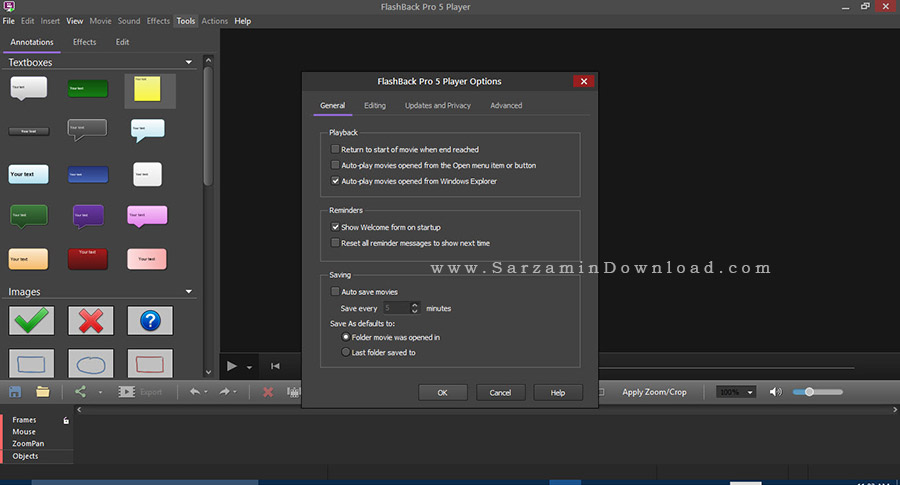Click the red X delete toolbar icon
The image size is (900, 485).
click(x=267, y=392)
